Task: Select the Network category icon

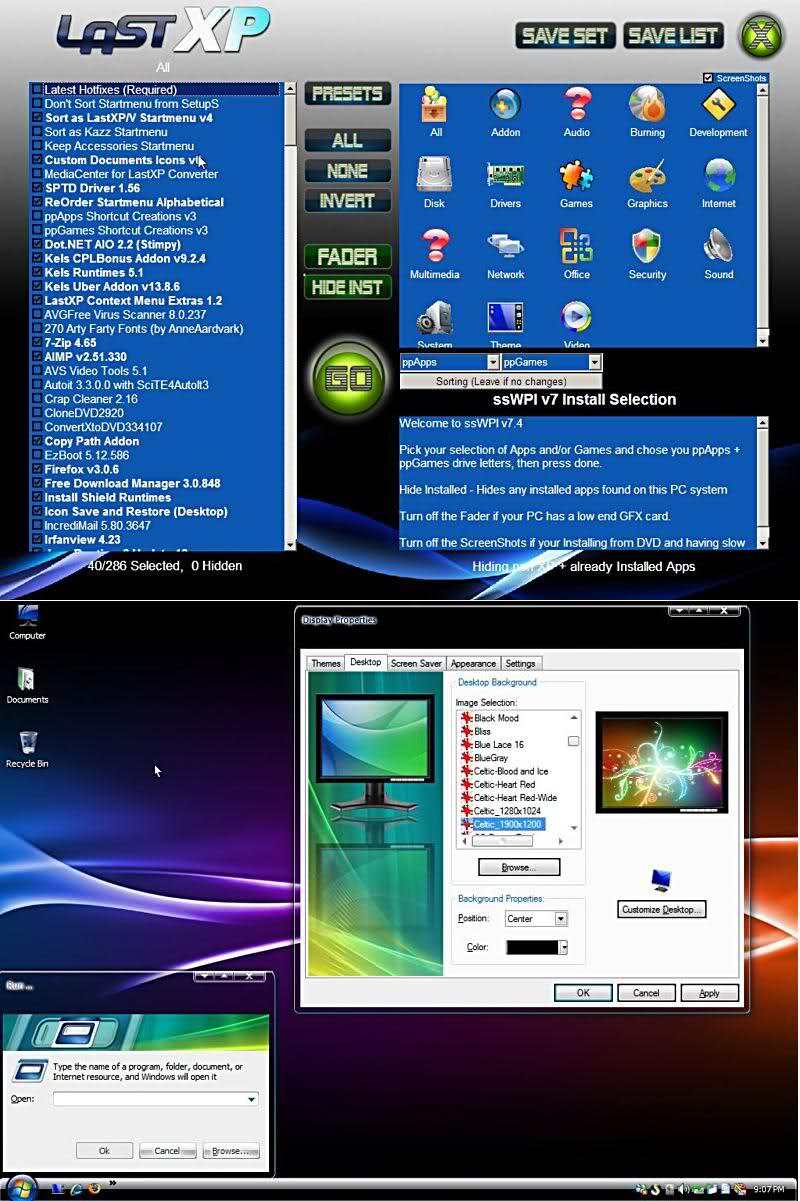Action: point(505,246)
